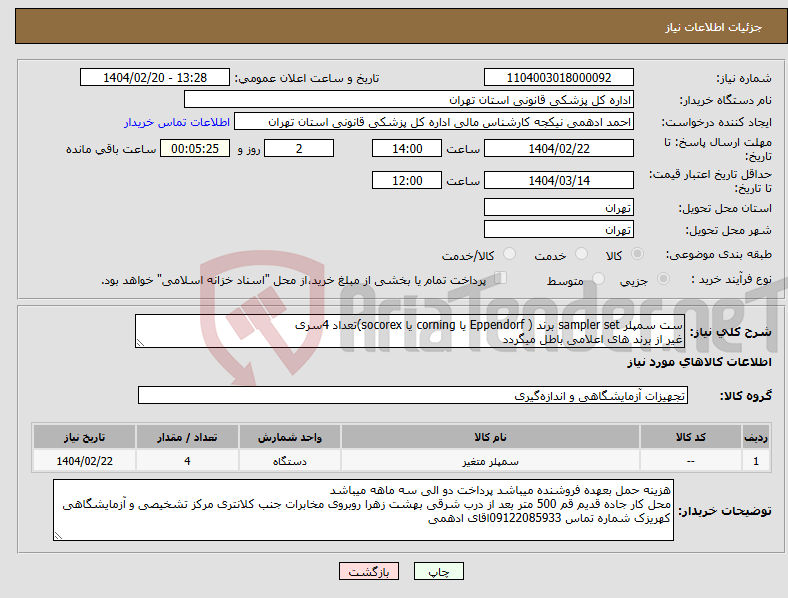Click the table date cell 1404/02/22

click(84, 461)
